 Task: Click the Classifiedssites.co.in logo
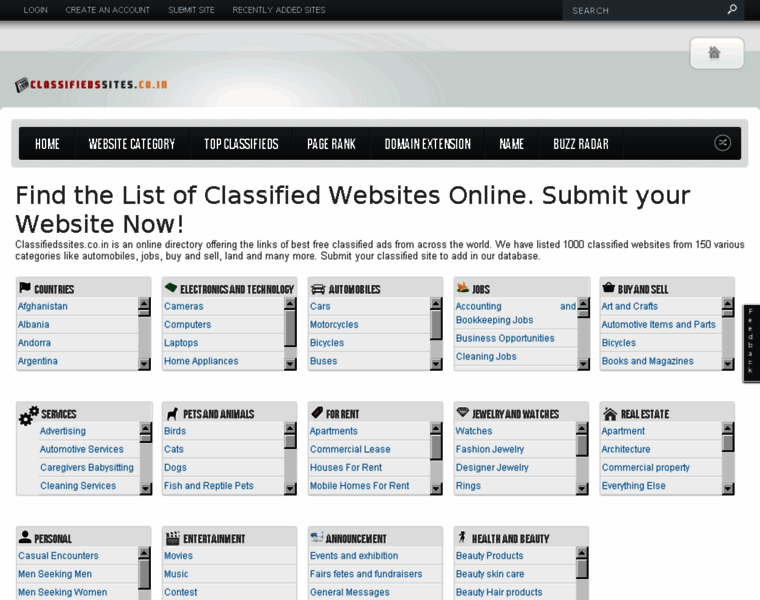pyautogui.click(x=91, y=85)
